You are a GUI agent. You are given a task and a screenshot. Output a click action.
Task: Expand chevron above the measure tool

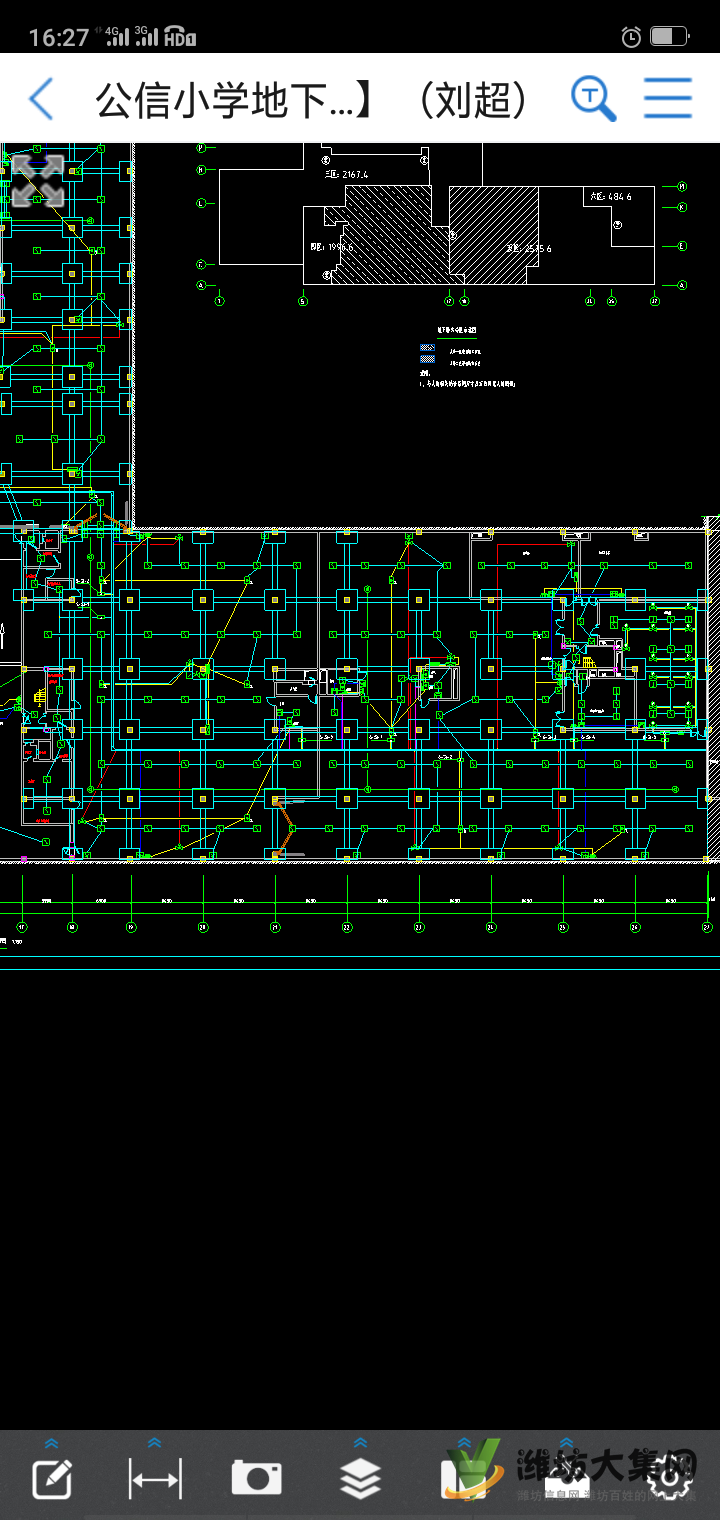155,1443
